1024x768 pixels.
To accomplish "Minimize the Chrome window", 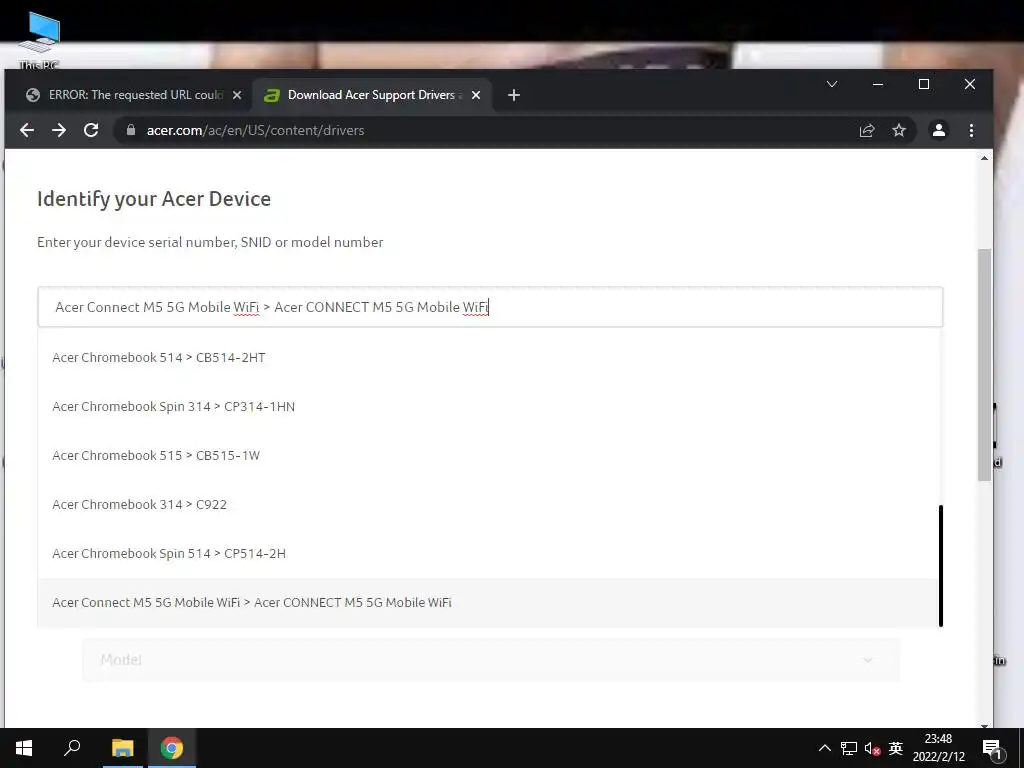I will tap(878, 84).
